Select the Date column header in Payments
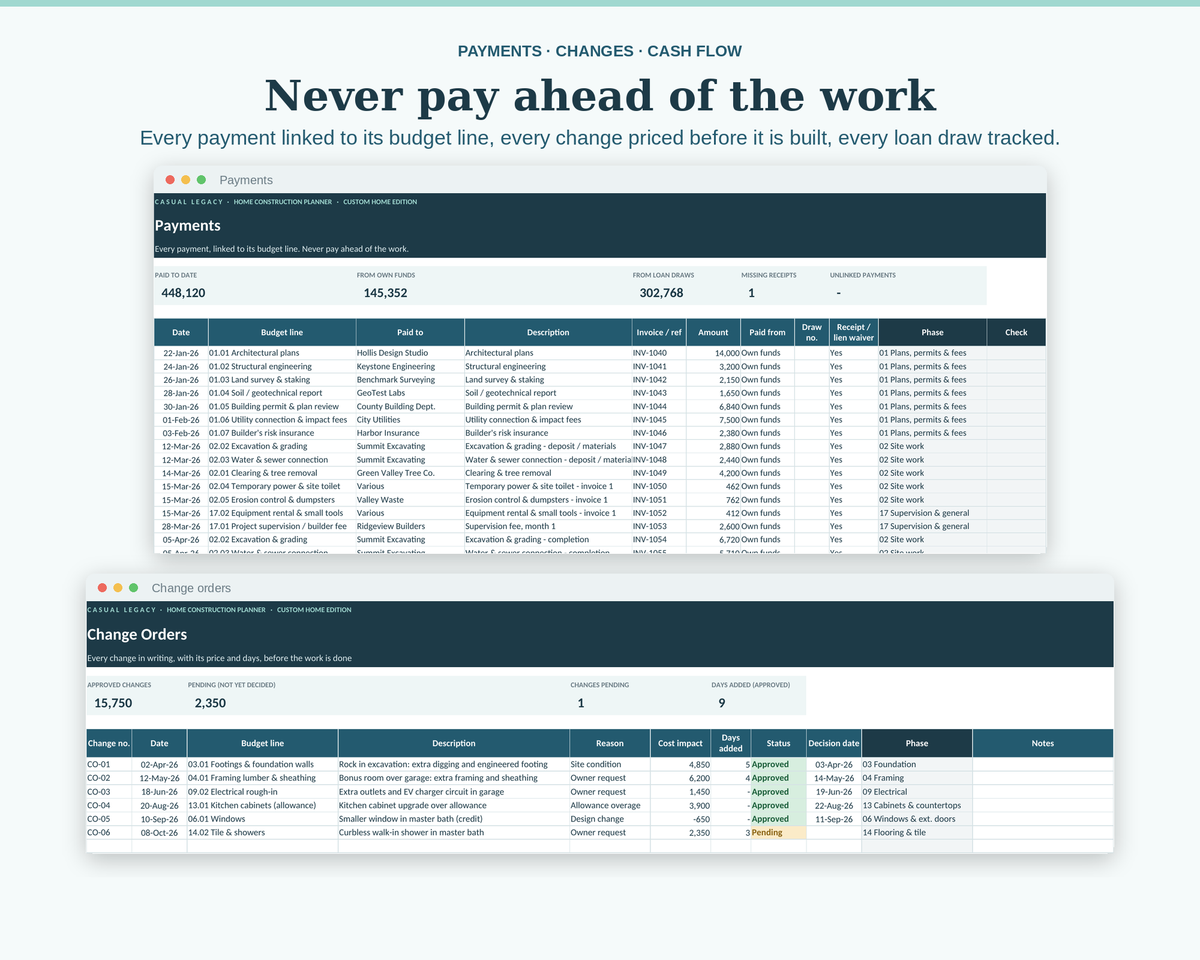 click(181, 332)
